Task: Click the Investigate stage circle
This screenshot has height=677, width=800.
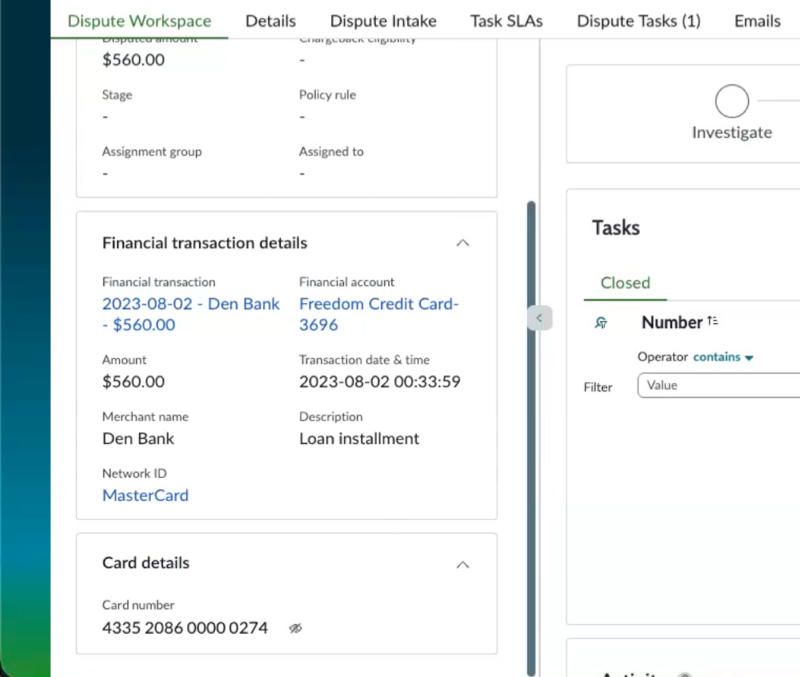Action: pos(732,101)
